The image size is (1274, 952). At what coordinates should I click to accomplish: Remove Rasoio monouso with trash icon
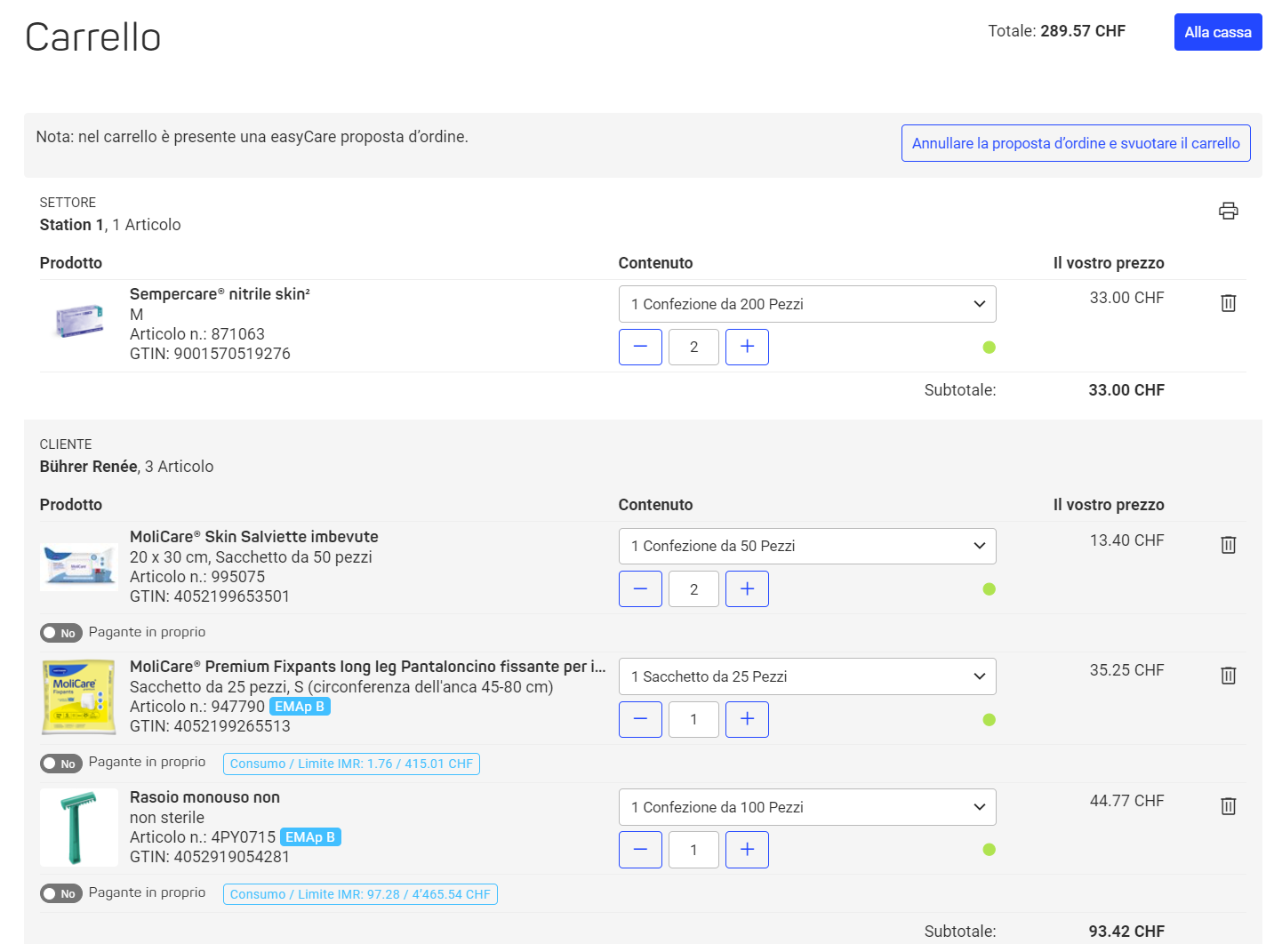click(1228, 806)
